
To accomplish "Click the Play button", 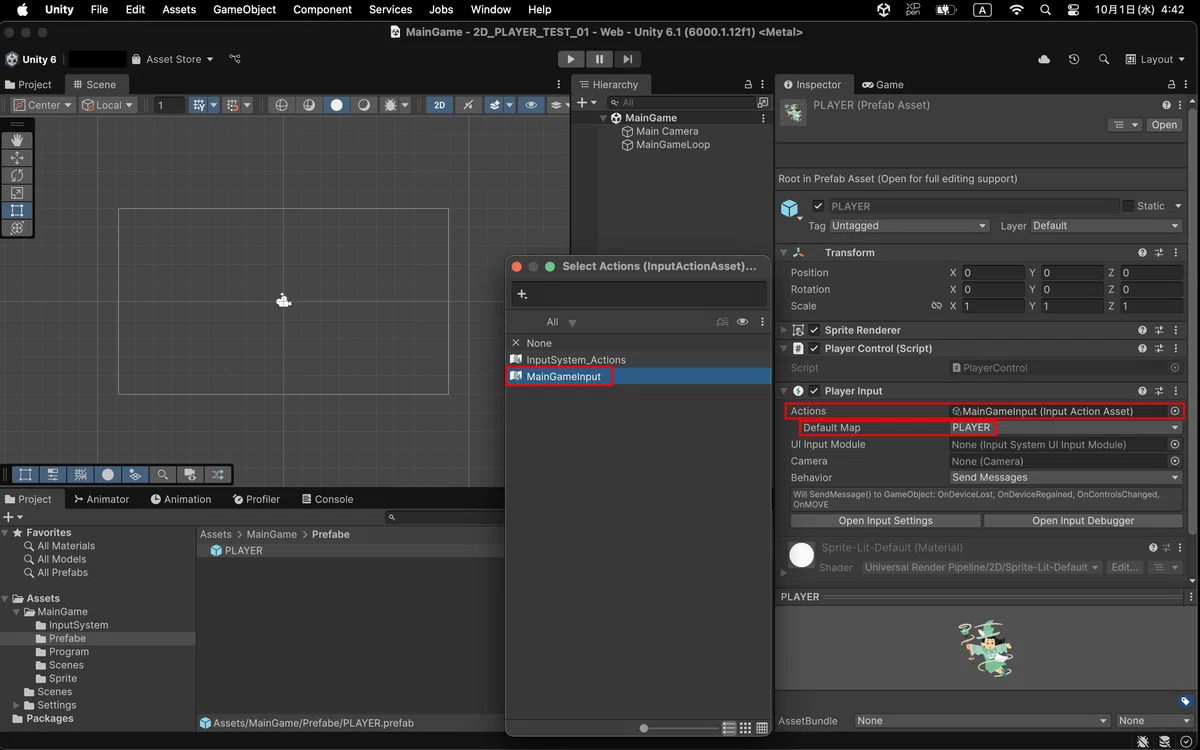I will 571,59.
